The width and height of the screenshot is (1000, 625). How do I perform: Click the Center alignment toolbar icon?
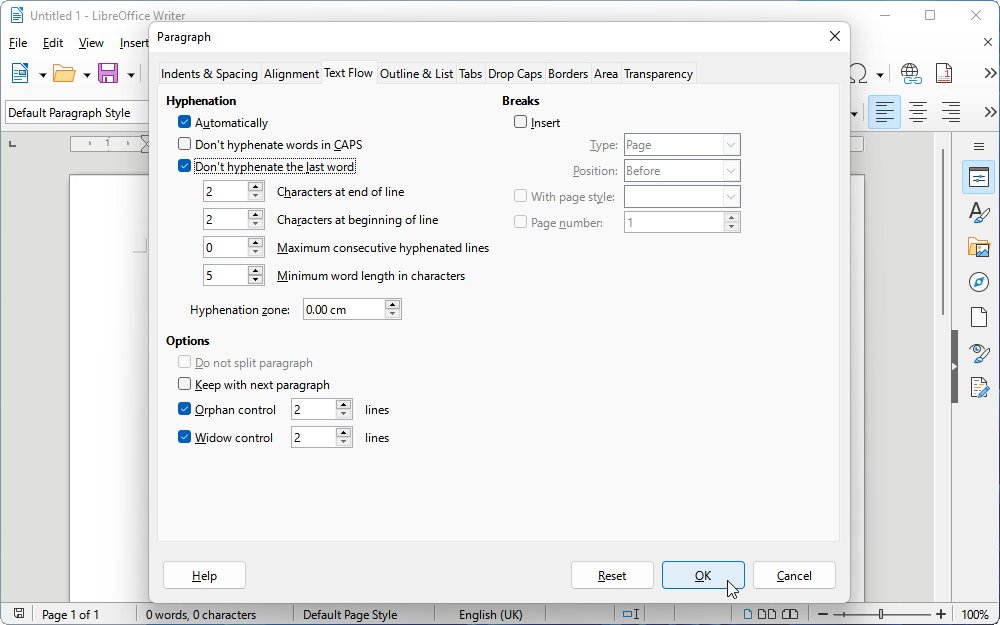(x=917, y=113)
